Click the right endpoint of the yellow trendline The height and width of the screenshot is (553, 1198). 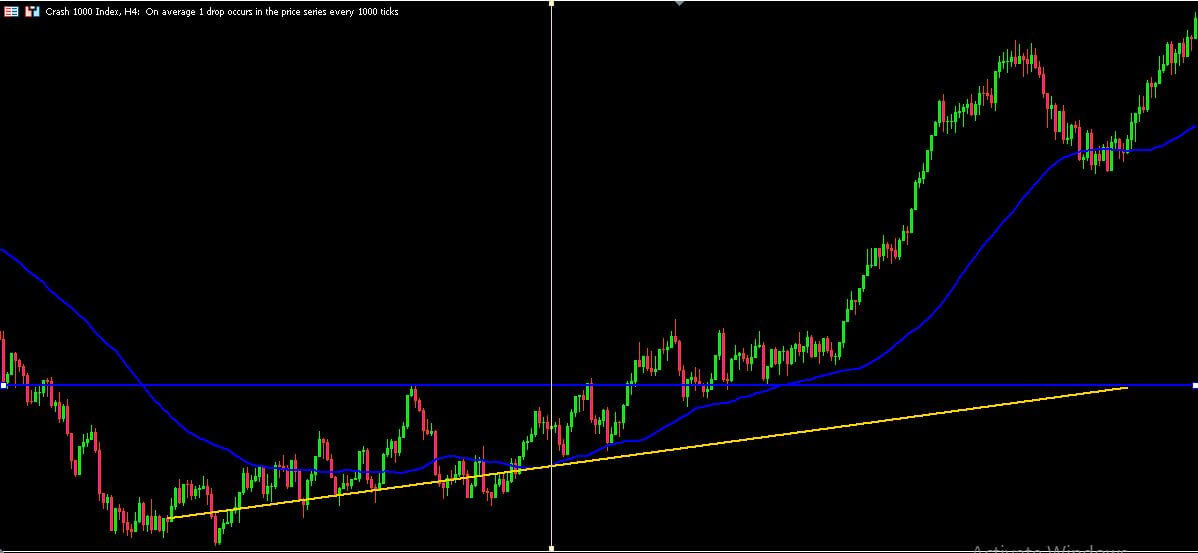[1127, 387]
